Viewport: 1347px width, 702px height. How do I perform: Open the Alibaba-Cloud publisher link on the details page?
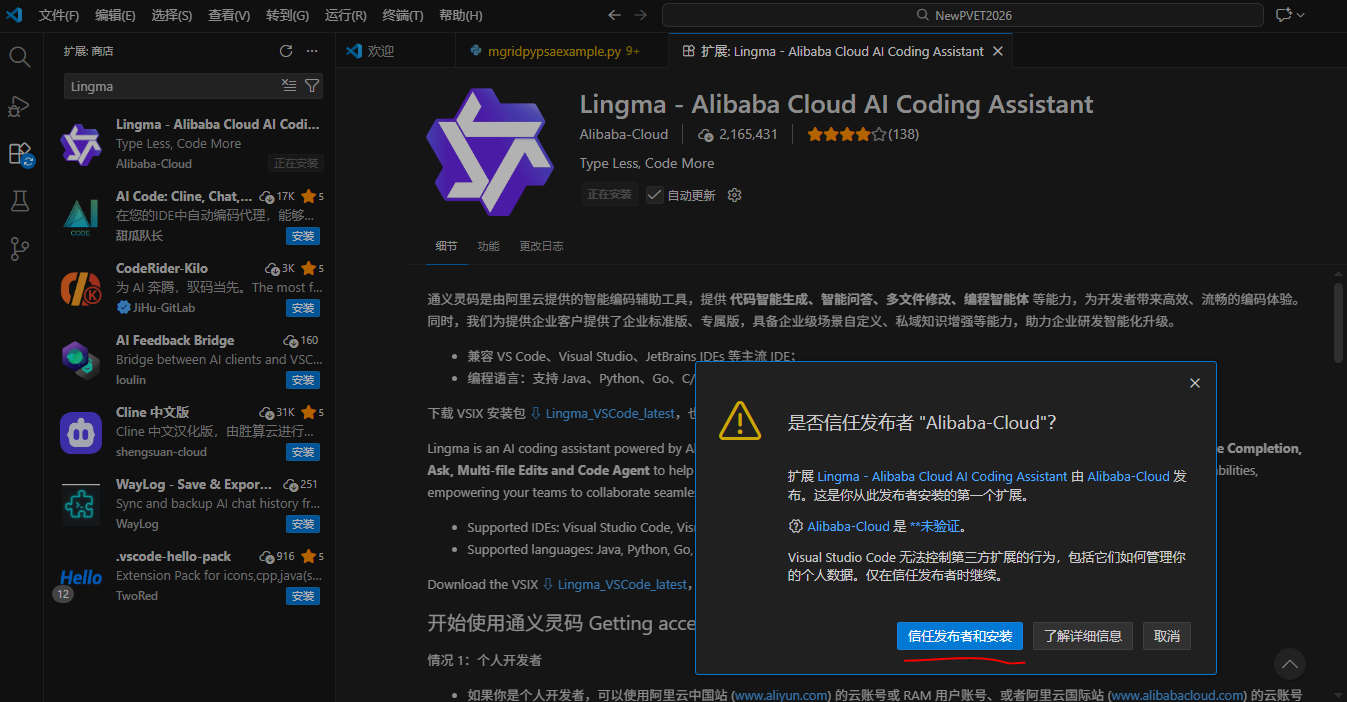[624, 134]
